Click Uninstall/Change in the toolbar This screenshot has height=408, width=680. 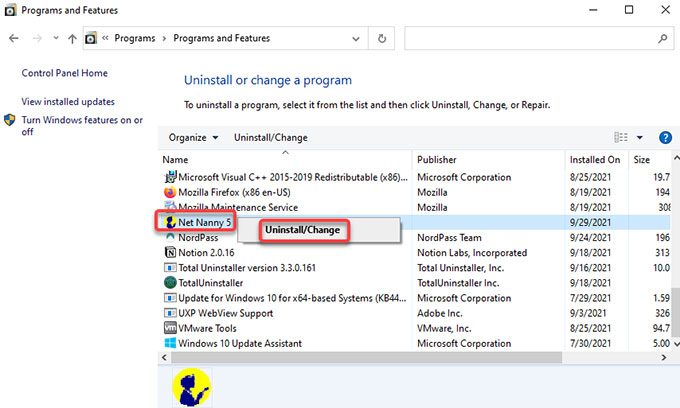point(271,137)
